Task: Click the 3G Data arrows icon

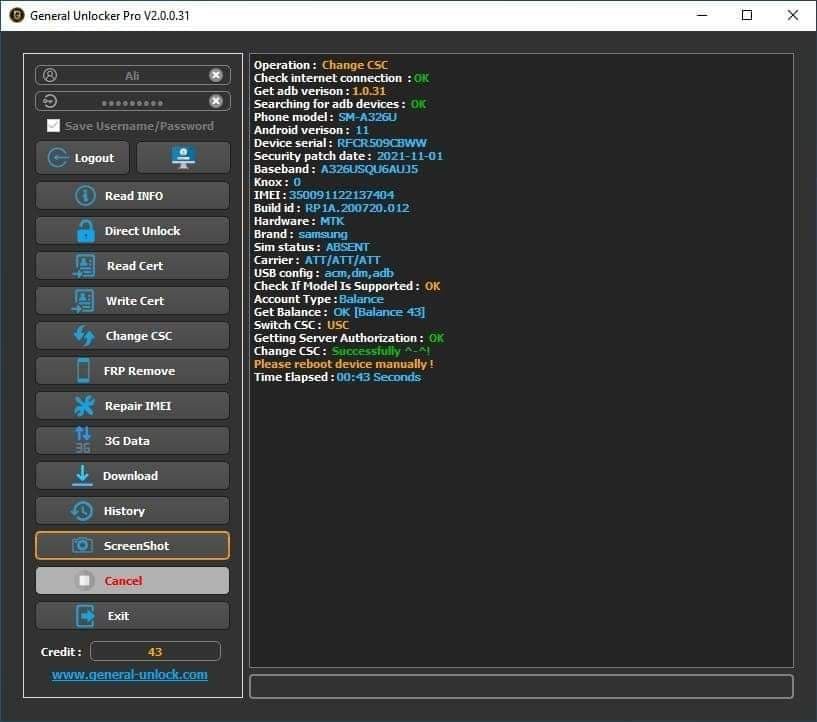Action: tap(83, 440)
